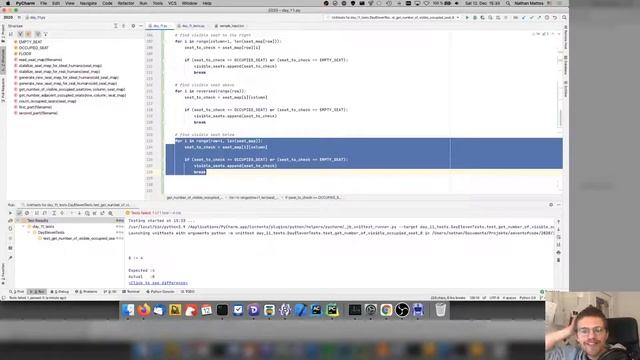The image size is (640, 360).
Task: Open Firefox from the Dock
Action: pyautogui.click(x=143, y=310)
